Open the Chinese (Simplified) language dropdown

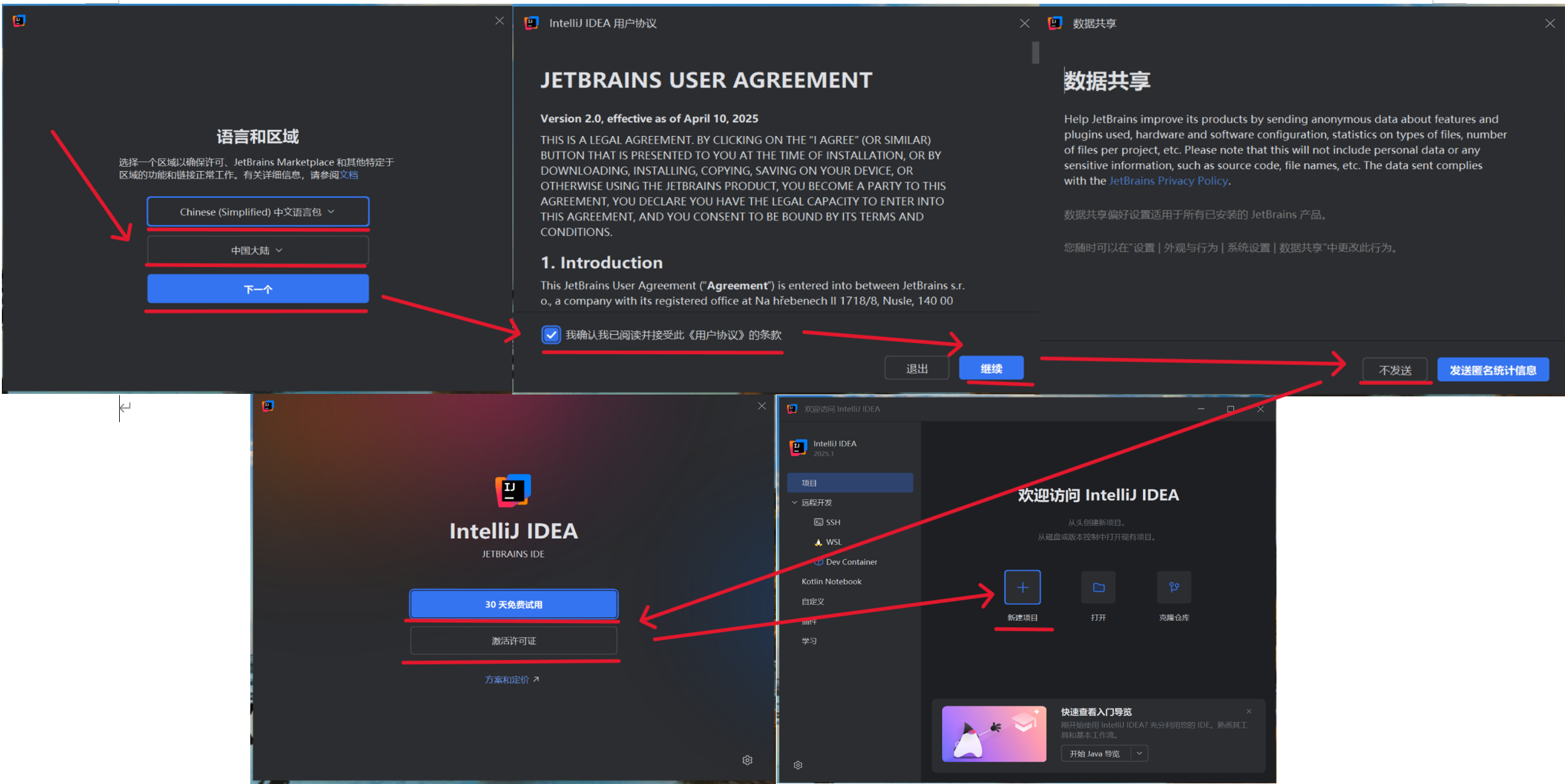point(258,211)
